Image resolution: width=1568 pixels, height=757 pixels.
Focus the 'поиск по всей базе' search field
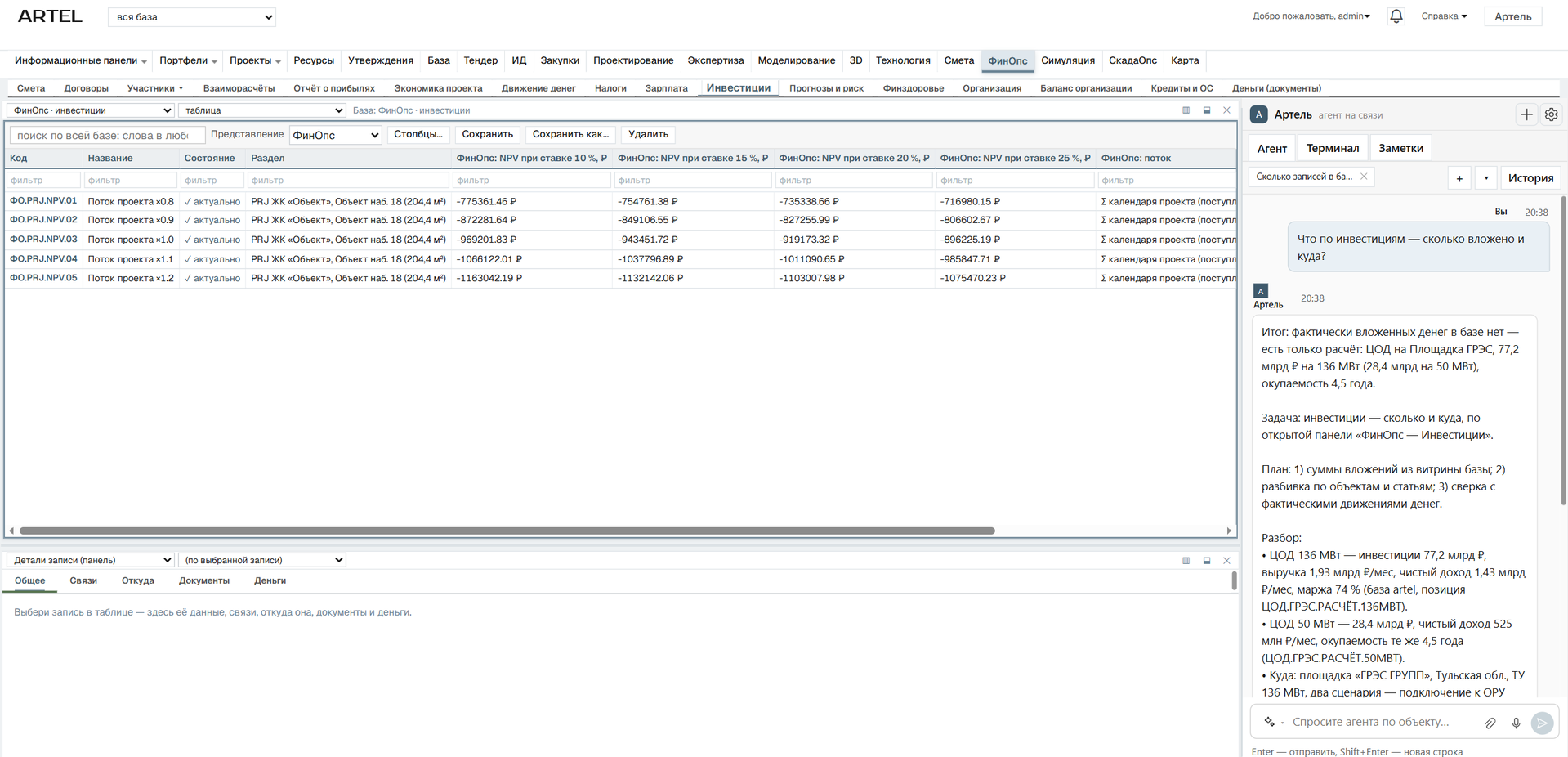pos(107,135)
